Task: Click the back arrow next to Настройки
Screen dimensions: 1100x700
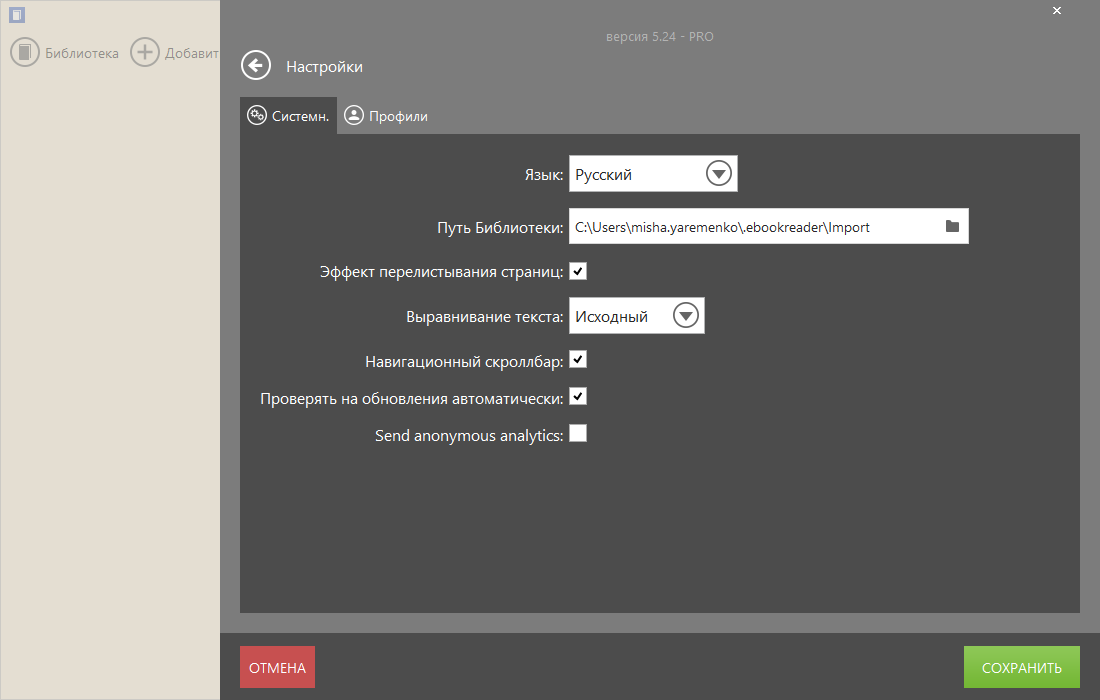Action: (x=256, y=66)
